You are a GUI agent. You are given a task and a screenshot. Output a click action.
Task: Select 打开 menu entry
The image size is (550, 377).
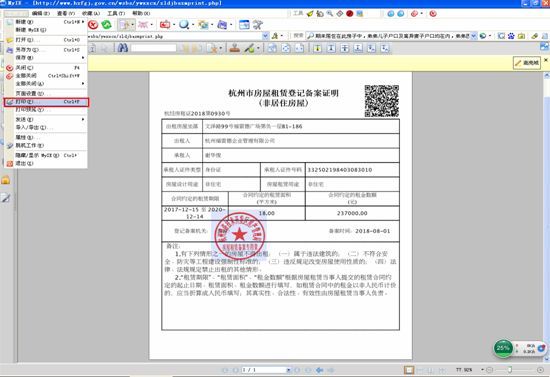pyautogui.click(x=46, y=40)
